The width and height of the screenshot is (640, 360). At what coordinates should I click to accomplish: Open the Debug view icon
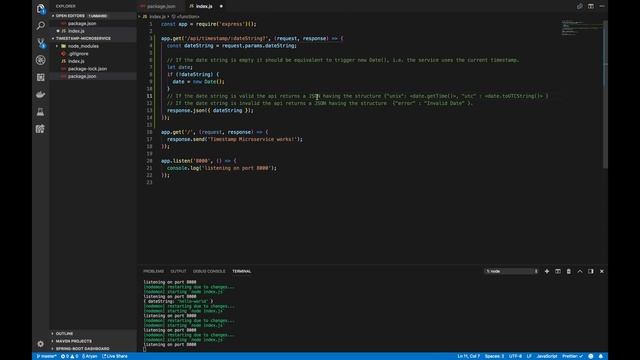[40, 60]
